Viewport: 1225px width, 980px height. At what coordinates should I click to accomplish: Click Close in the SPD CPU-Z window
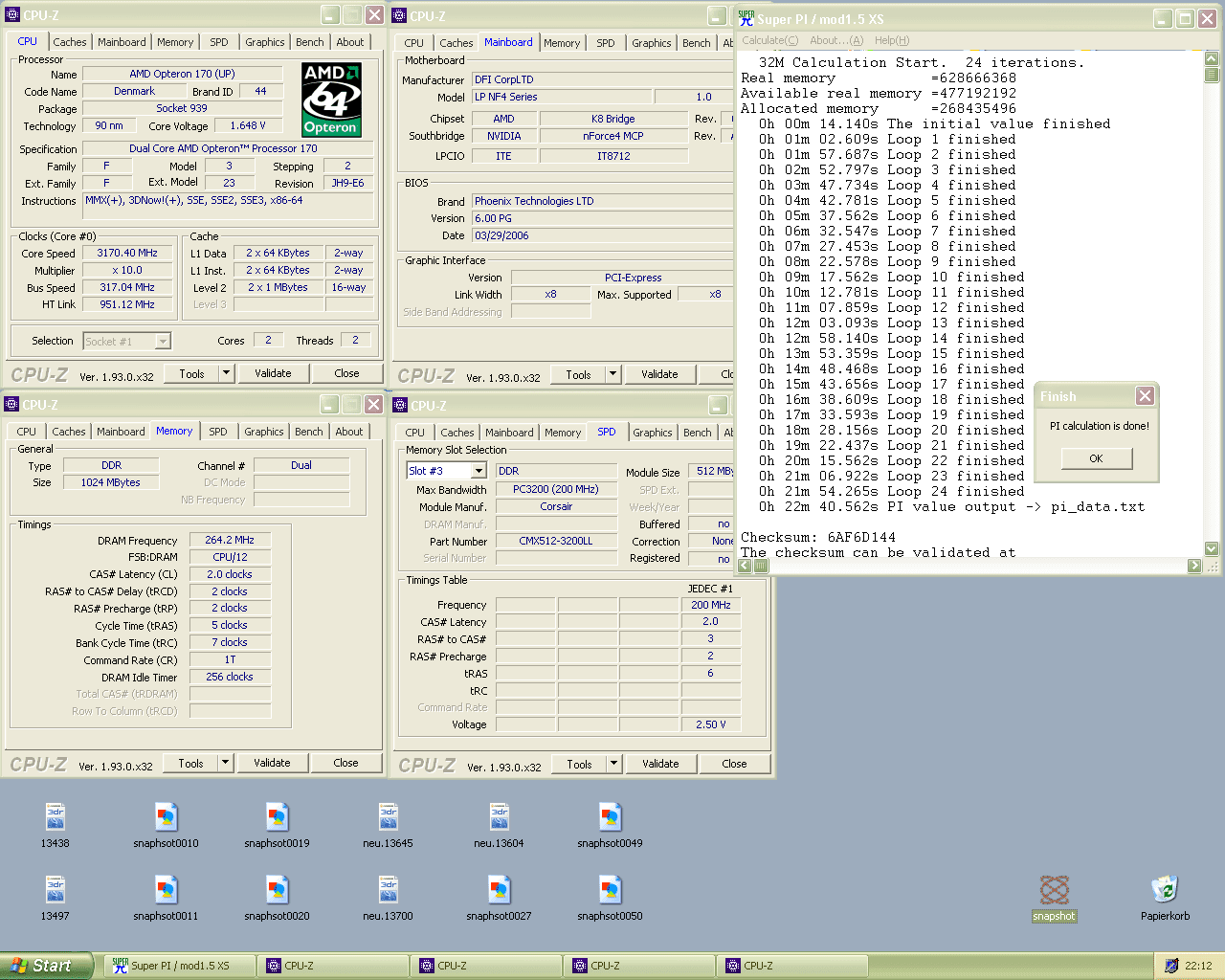tap(735, 764)
